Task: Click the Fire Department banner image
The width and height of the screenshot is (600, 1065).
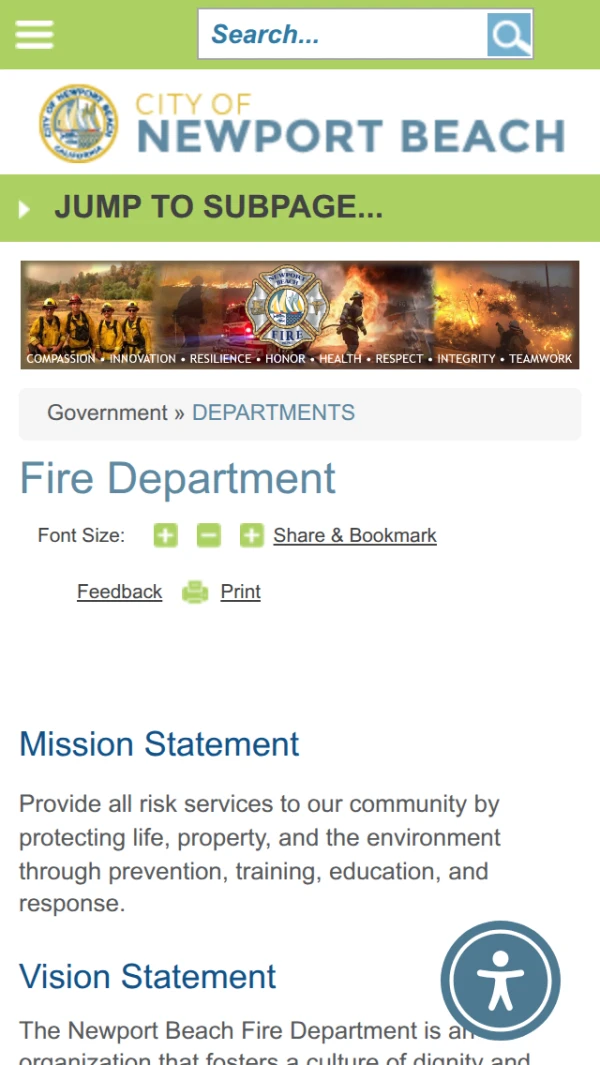Action: pyautogui.click(x=300, y=315)
